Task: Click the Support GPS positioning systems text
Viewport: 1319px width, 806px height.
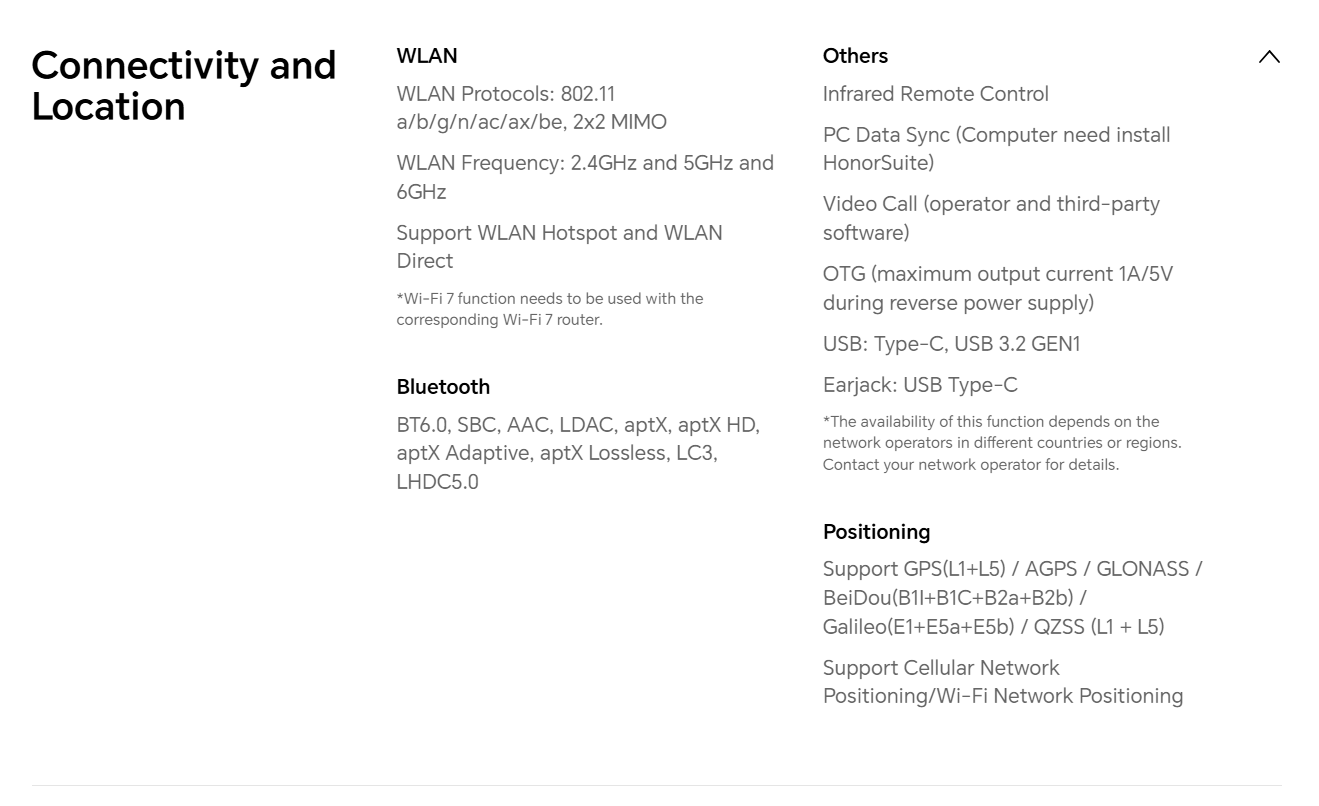Action: click(1012, 598)
